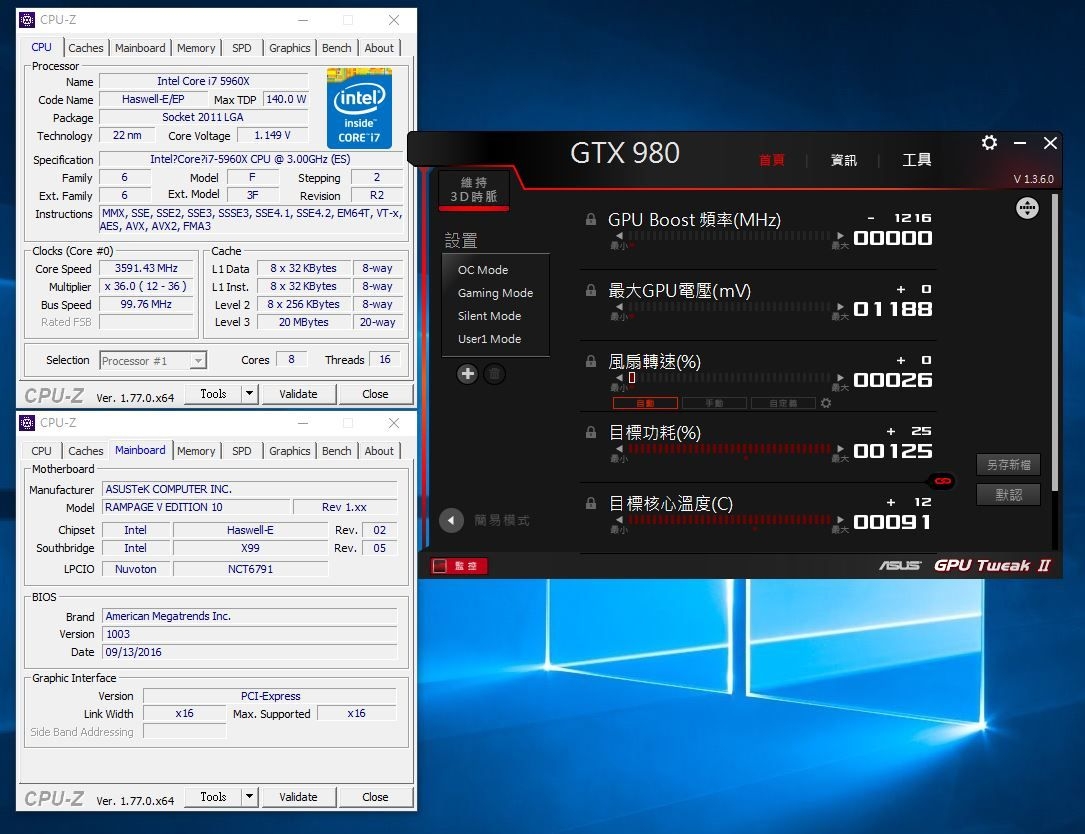1085x834 pixels.
Task: Decrease target temperature with left arrow
Action: coord(619,520)
